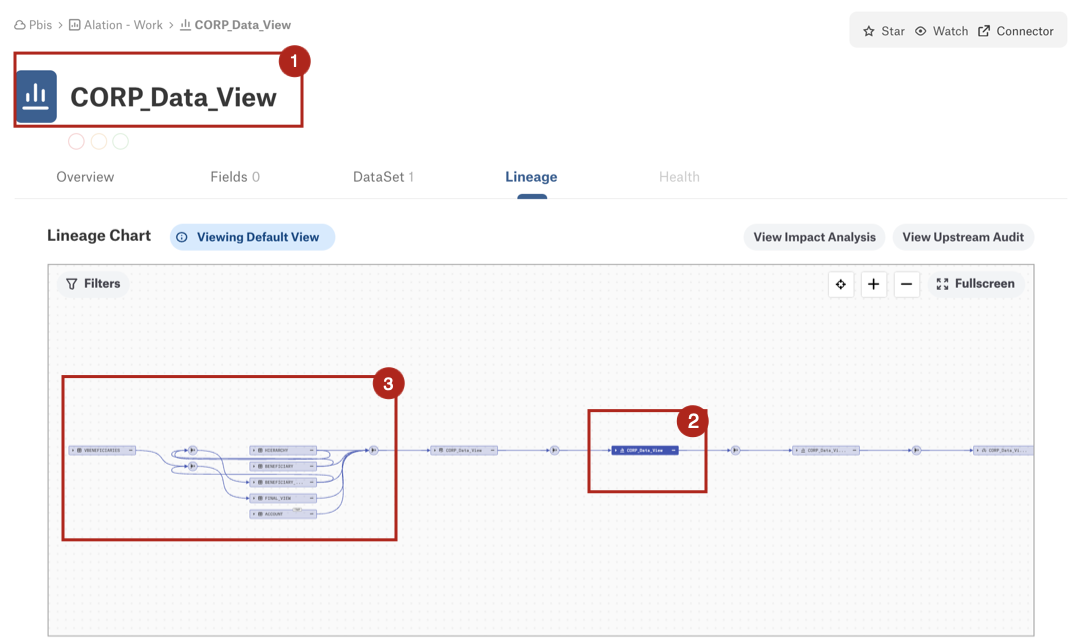Select the CORP_Data_View node after converging dataflow

(x=464, y=450)
